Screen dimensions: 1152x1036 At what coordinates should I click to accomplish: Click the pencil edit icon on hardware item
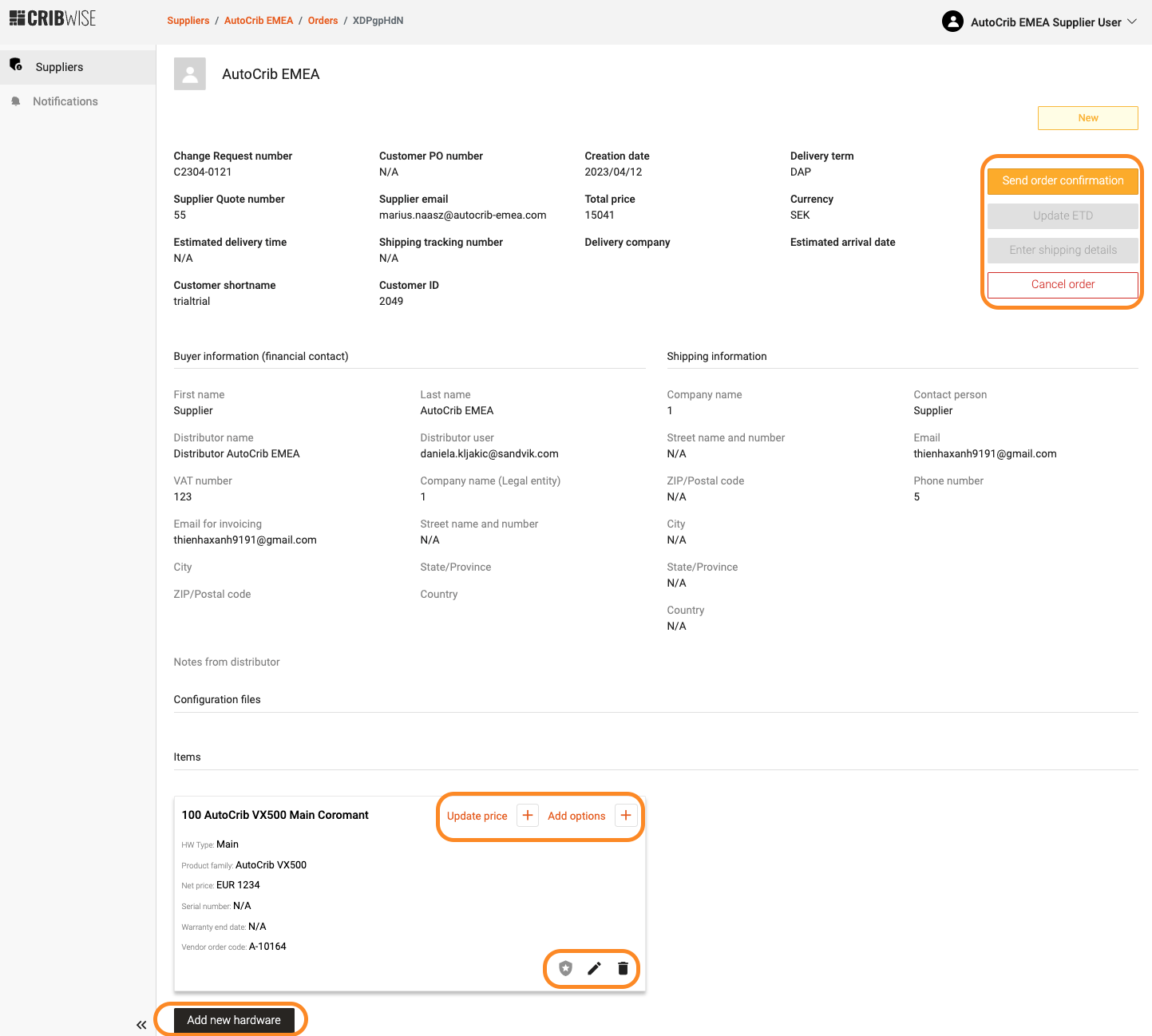coord(594,968)
